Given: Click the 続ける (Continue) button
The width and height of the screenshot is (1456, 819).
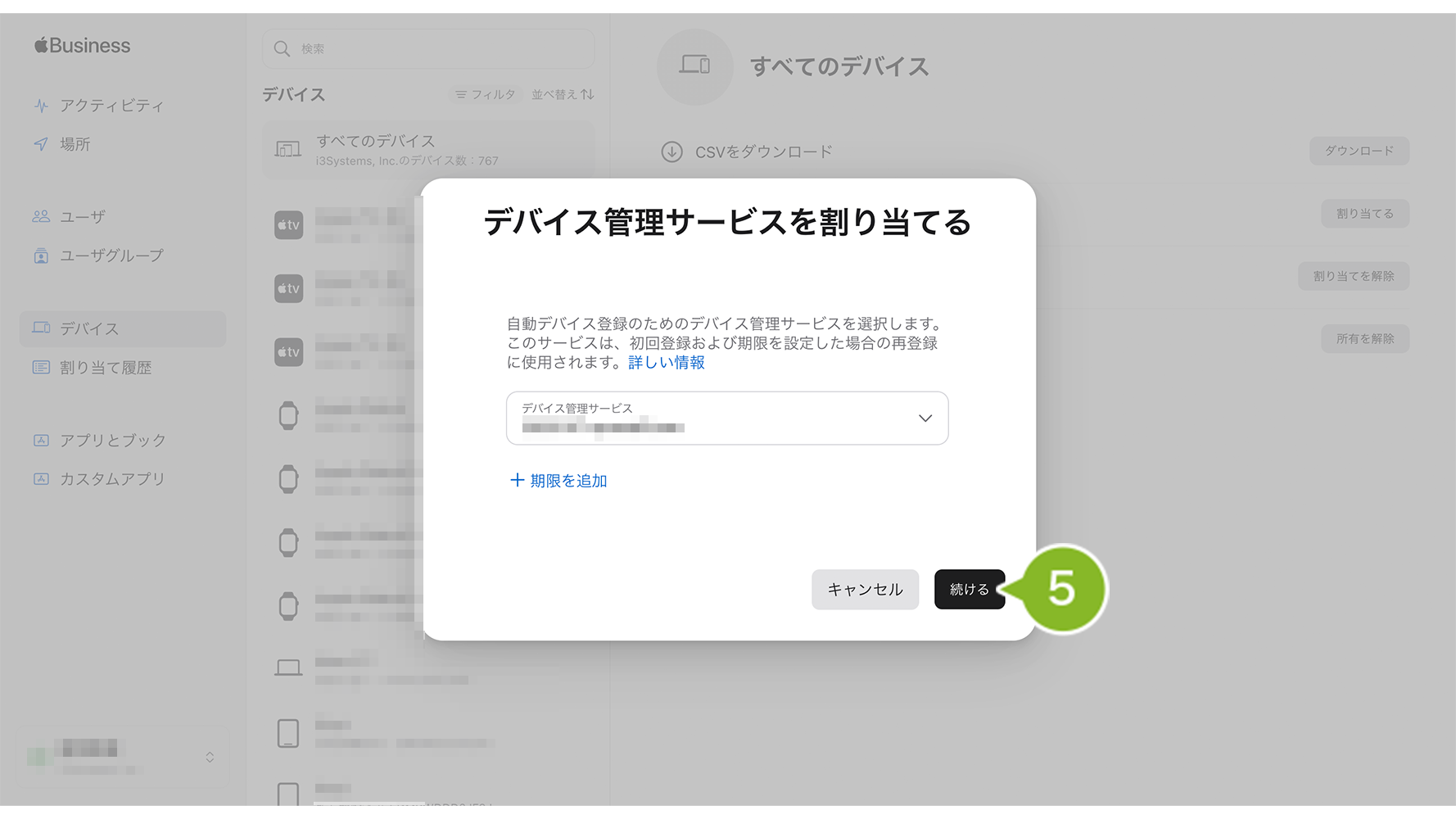Looking at the screenshot, I should (x=969, y=589).
